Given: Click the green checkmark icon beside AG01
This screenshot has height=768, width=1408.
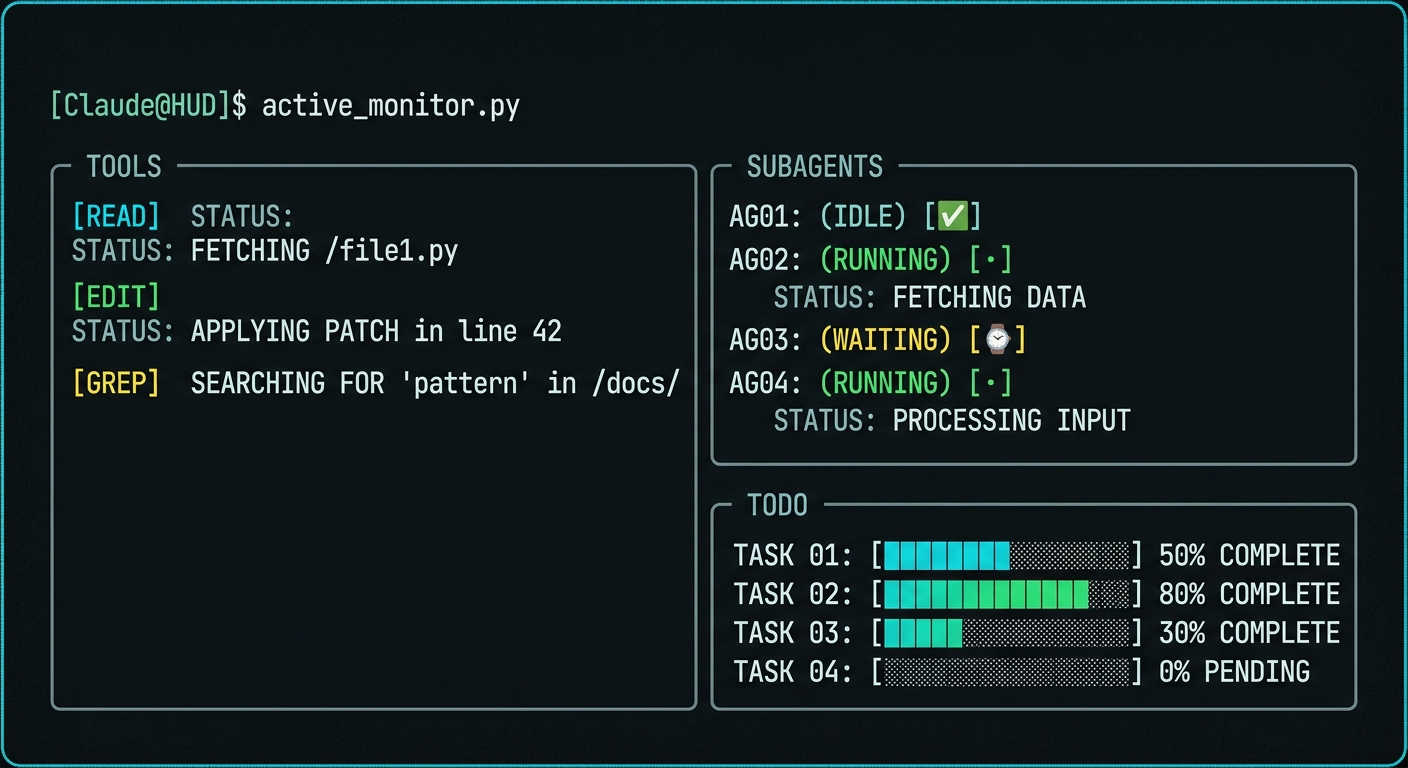Looking at the screenshot, I should (952, 216).
